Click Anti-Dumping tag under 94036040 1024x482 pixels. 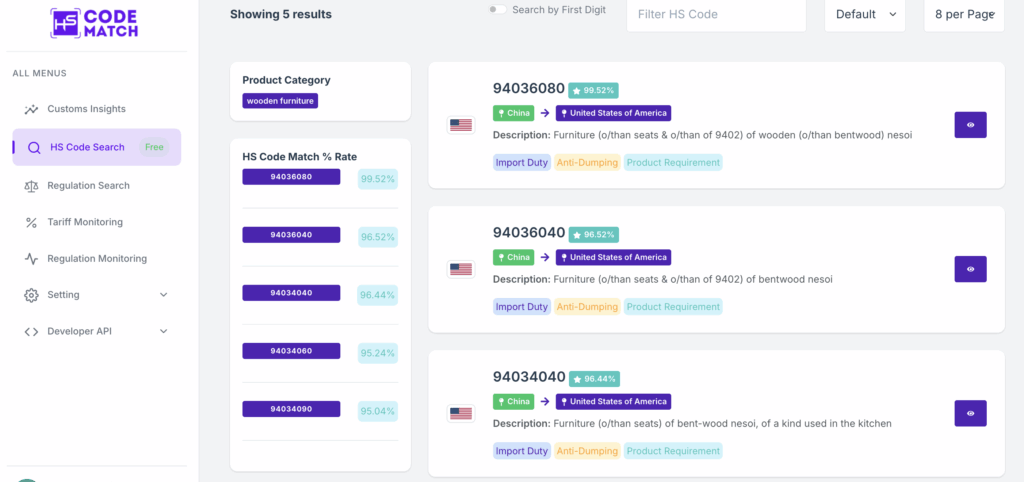point(587,307)
